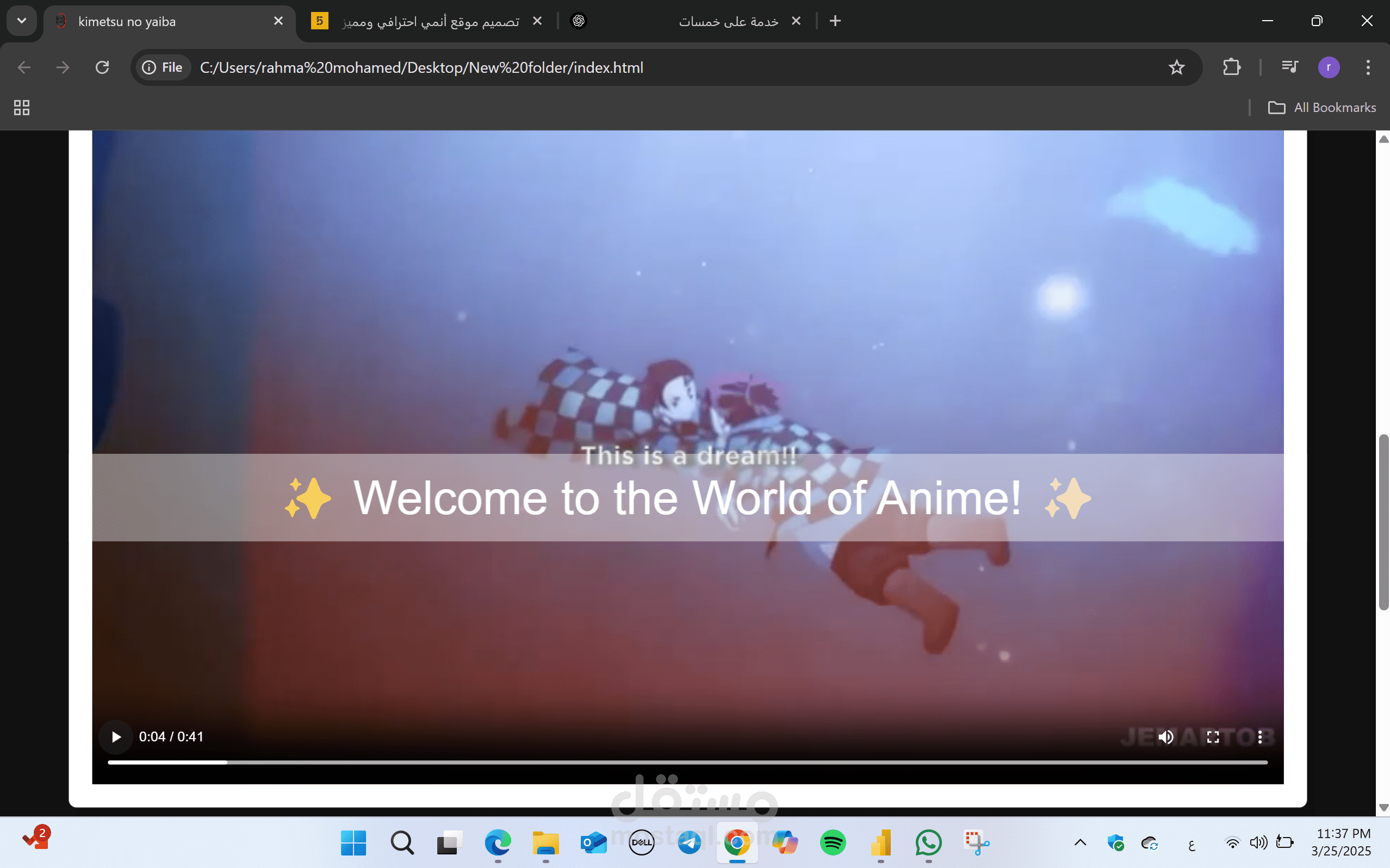Open video more options menu

(1259, 736)
